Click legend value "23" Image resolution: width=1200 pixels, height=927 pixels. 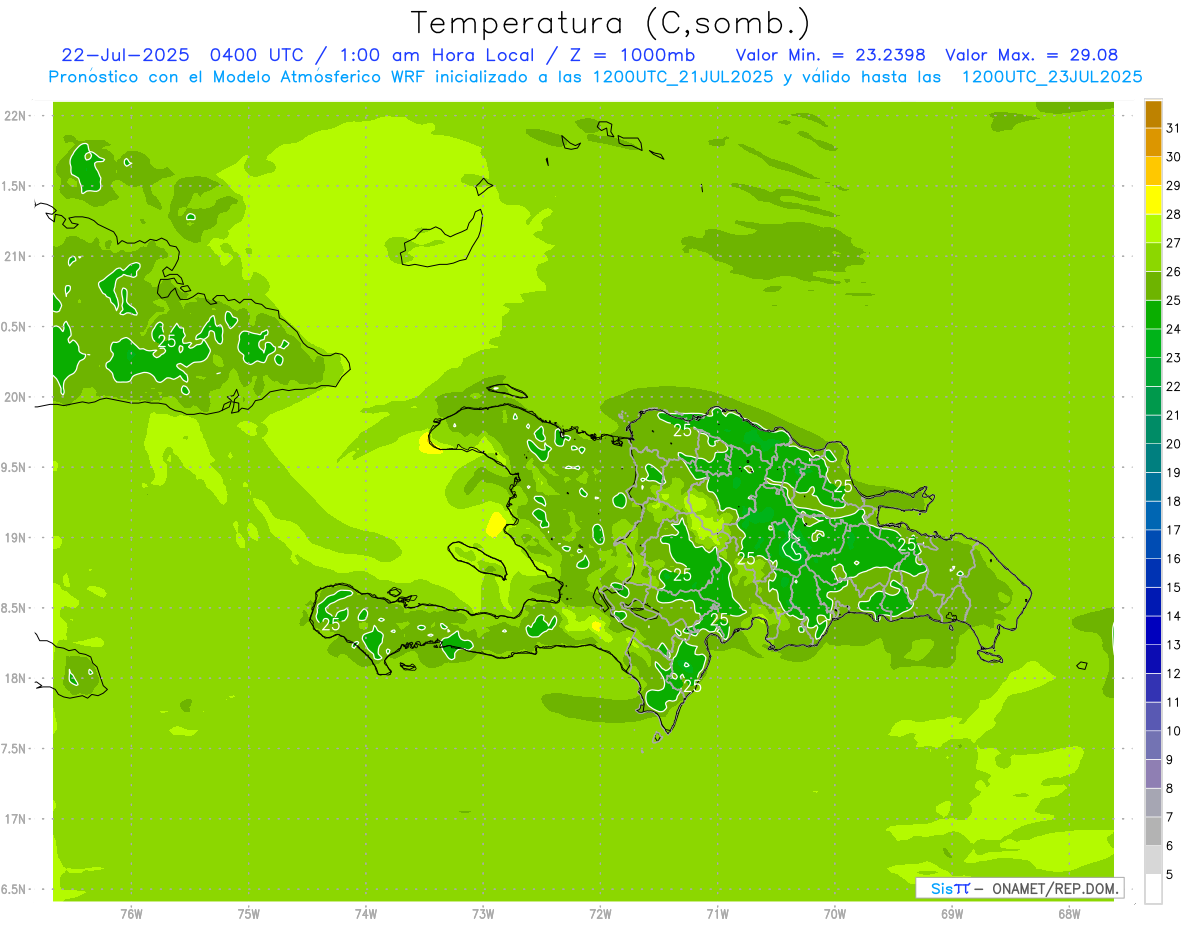point(1174,358)
